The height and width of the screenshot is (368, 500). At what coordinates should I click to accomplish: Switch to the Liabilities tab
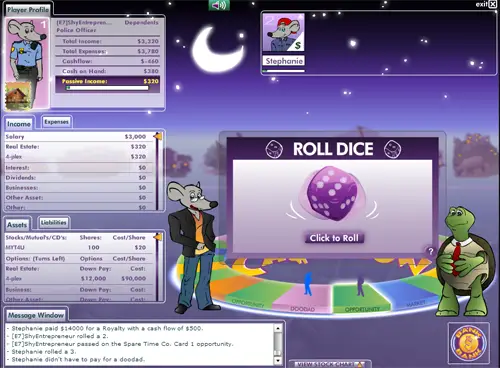click(x=54, y=223)
